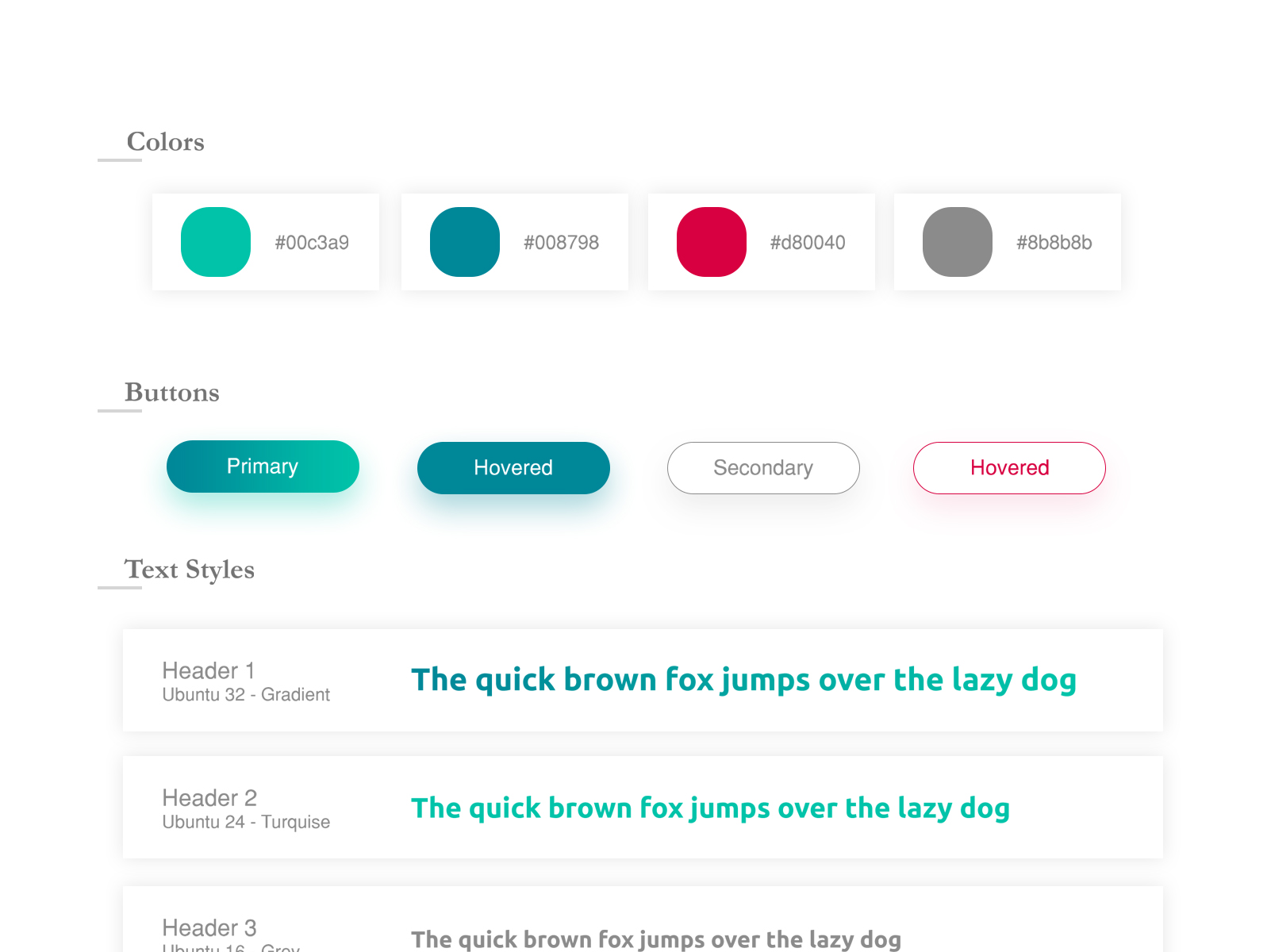This screenshot has height=952, width=1271.
Task: Click the Colors section heading
Action: coord(165,143)
